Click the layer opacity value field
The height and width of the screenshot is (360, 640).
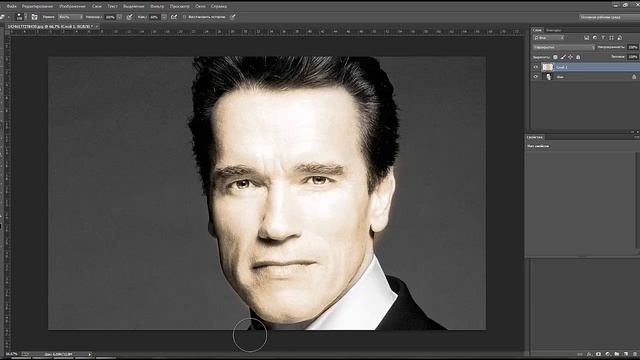[x=633, y=47]
